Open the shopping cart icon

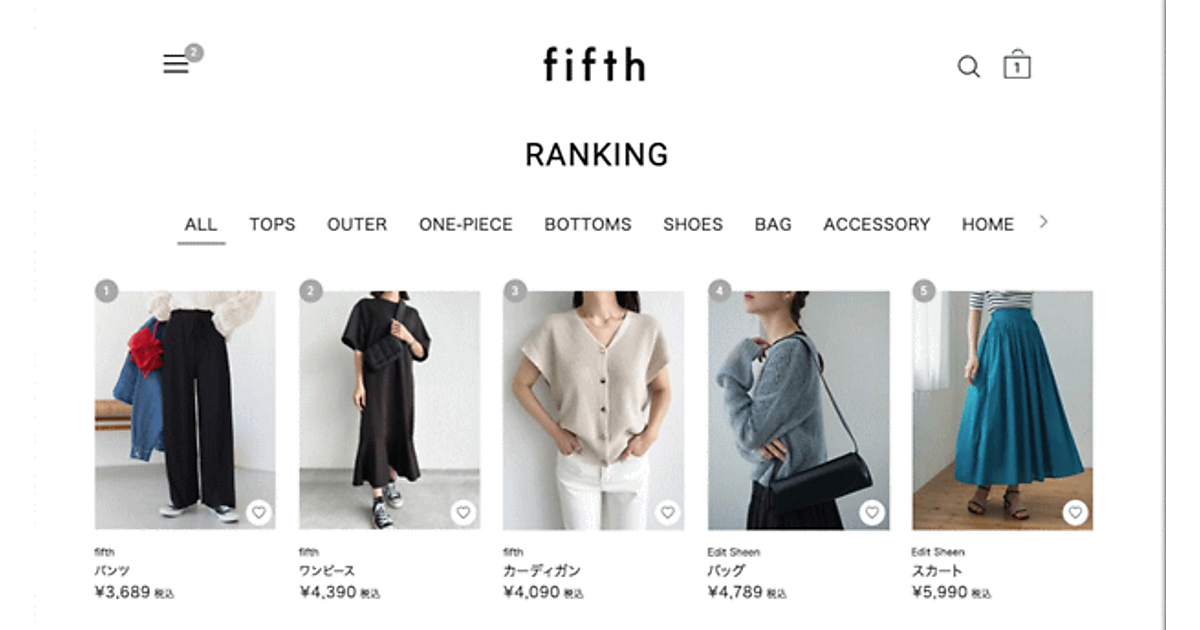1017,64
